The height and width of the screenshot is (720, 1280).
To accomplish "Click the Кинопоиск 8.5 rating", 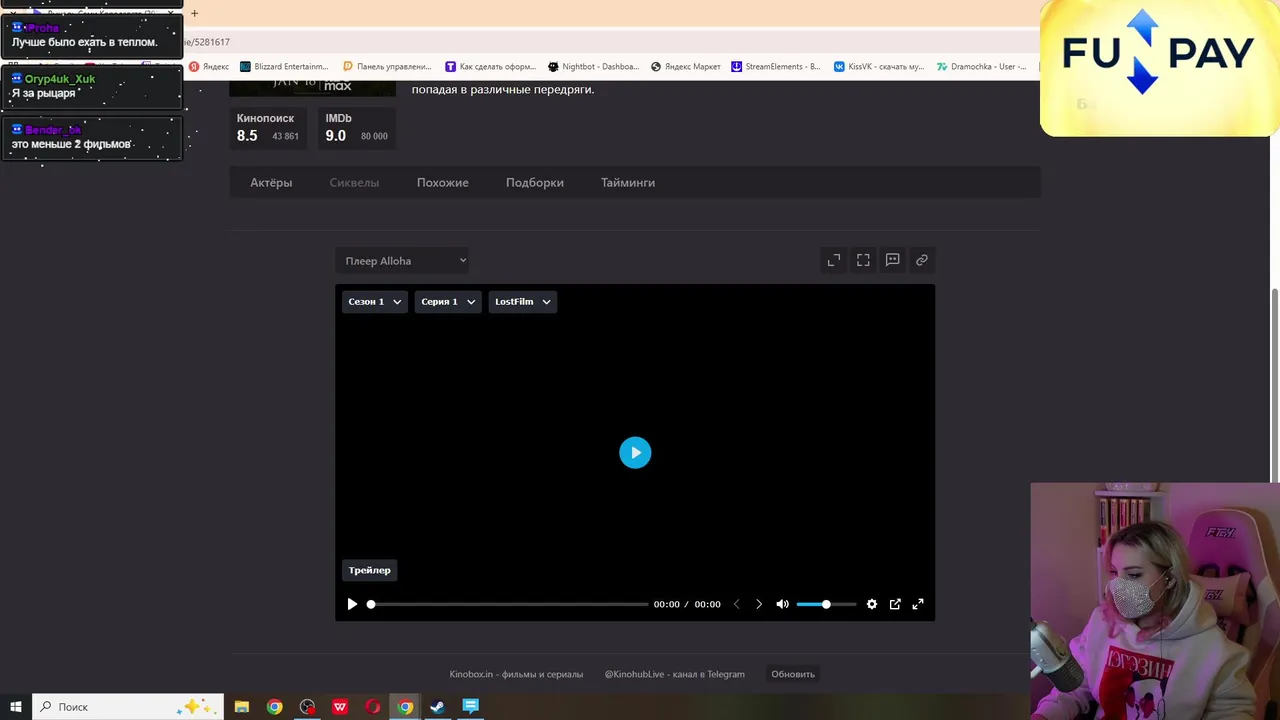I will (268, 127).
